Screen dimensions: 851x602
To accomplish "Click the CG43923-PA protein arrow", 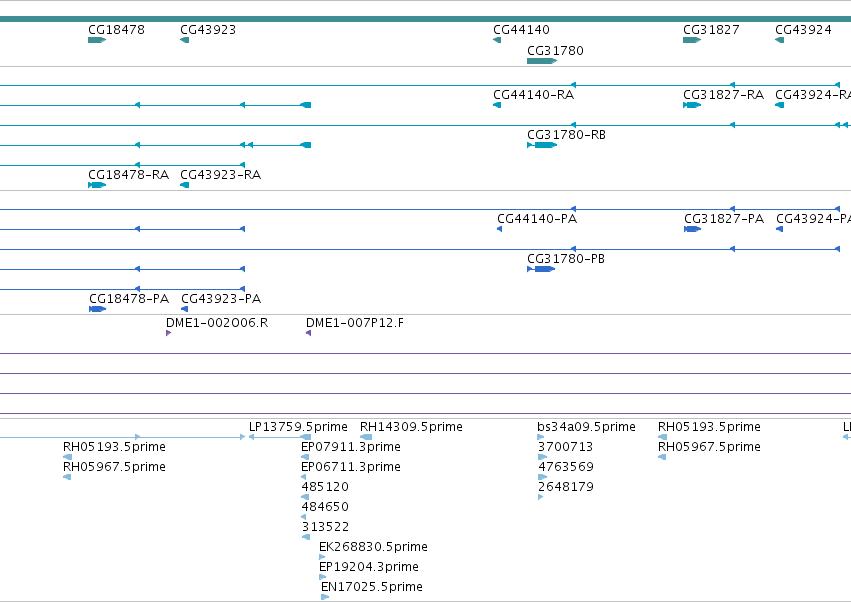I will click(x=185, y=309).
